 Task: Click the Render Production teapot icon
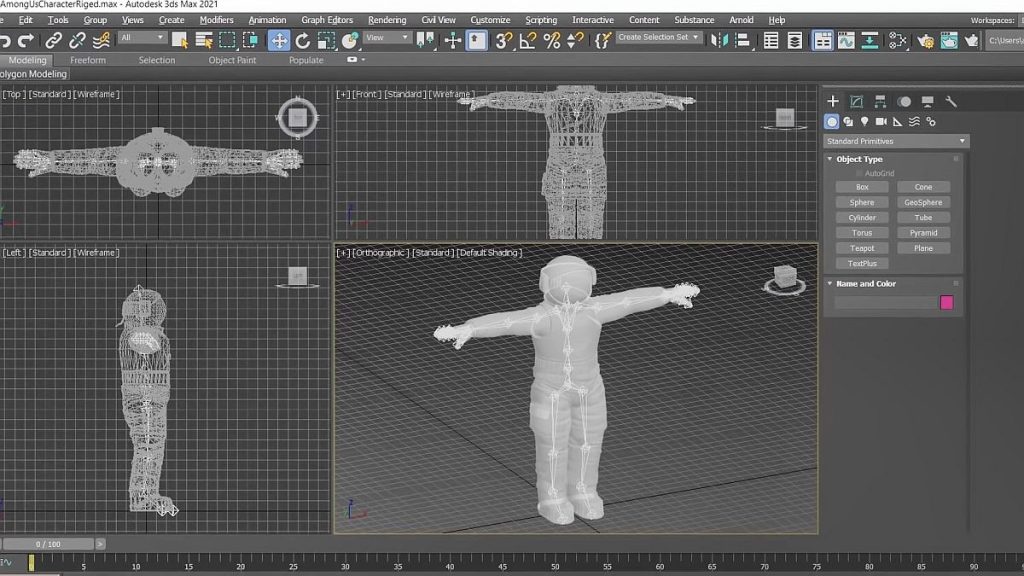coord(972,41)
